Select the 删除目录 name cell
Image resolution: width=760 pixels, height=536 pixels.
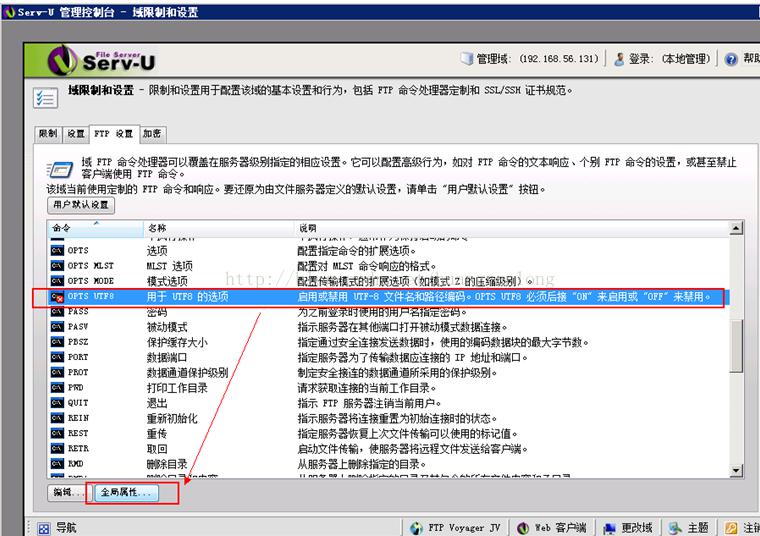(x=167, y=464)
